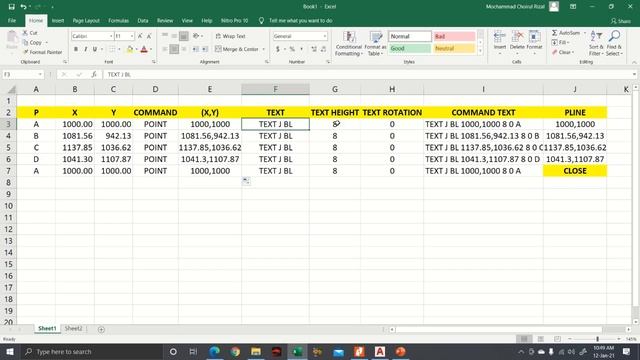Expand the Clear dropdown in Editing

pyautogui.click(x=573, y=52)
